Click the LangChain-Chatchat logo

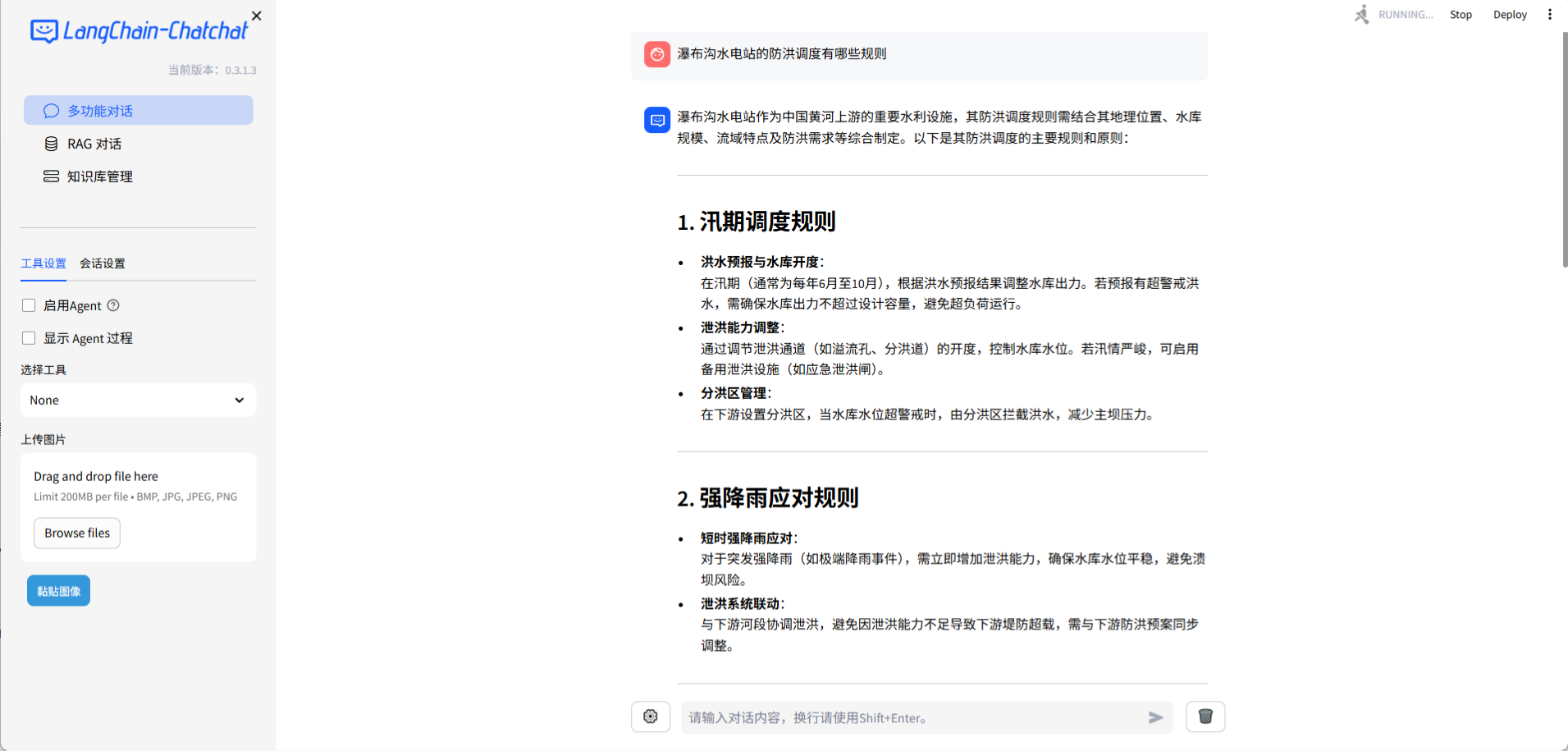[x=139, y=31]
